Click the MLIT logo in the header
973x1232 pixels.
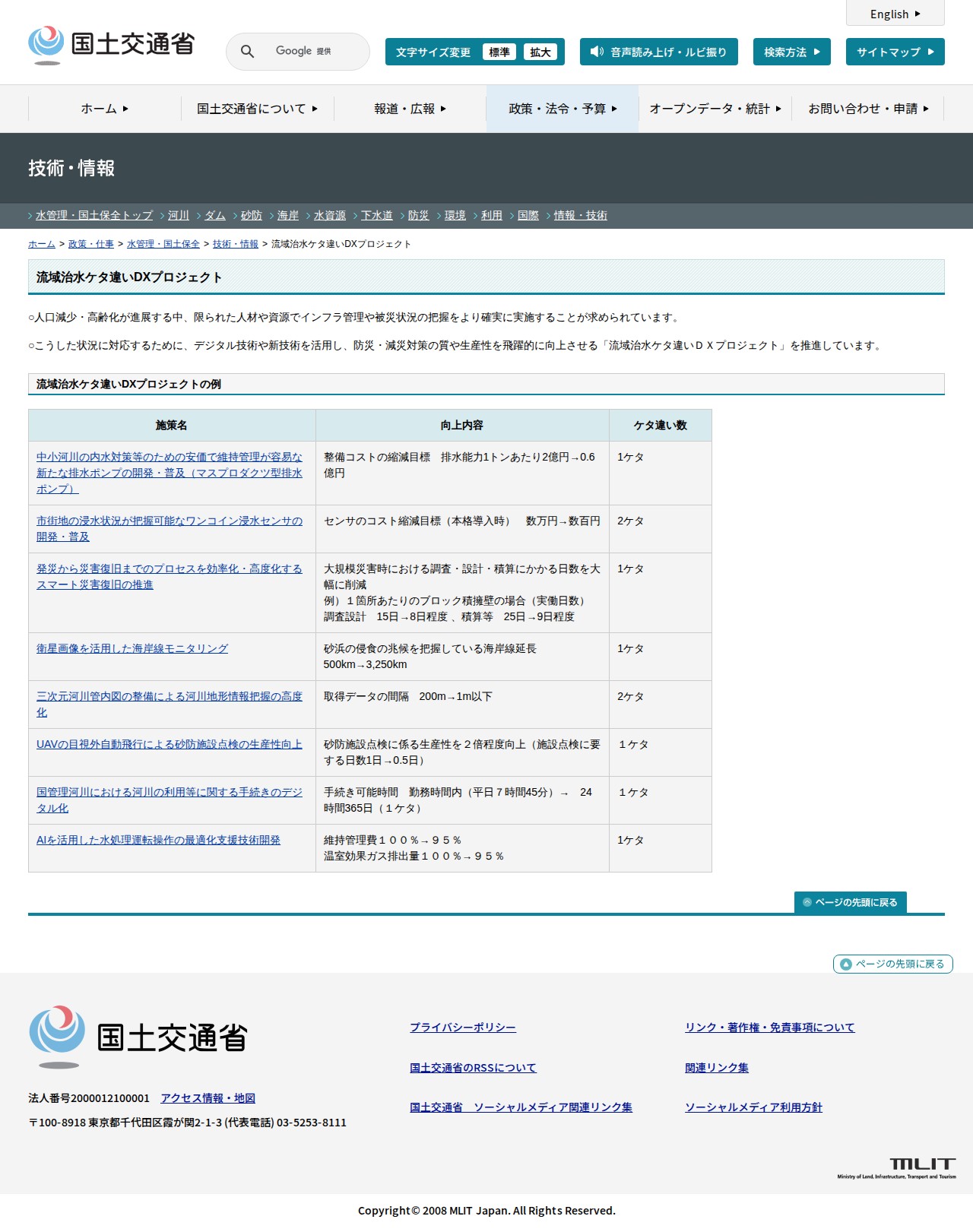pyautogui.click(x=111, y=45)
